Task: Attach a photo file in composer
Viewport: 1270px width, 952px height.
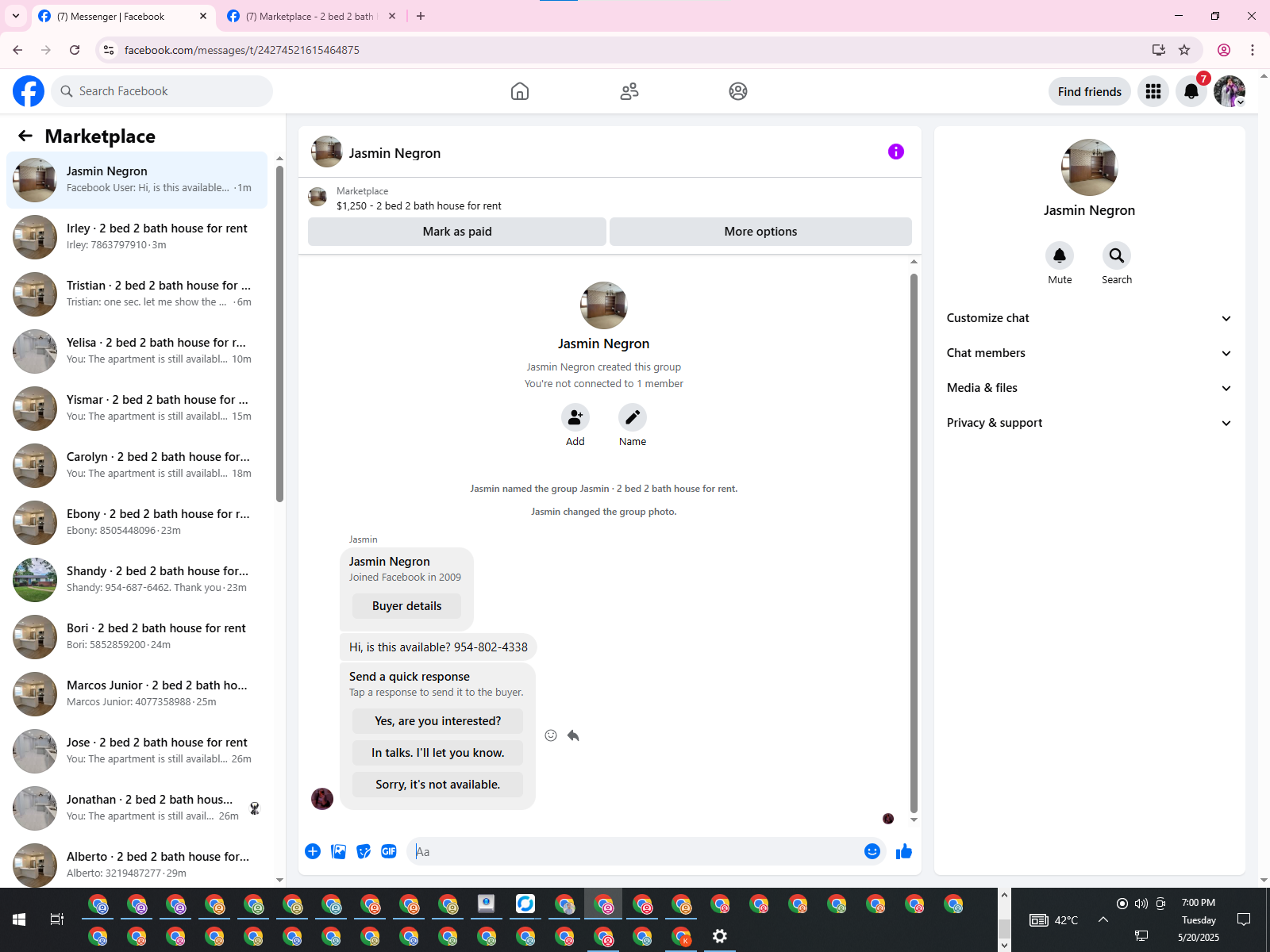Action: click(x=338, y=851)
